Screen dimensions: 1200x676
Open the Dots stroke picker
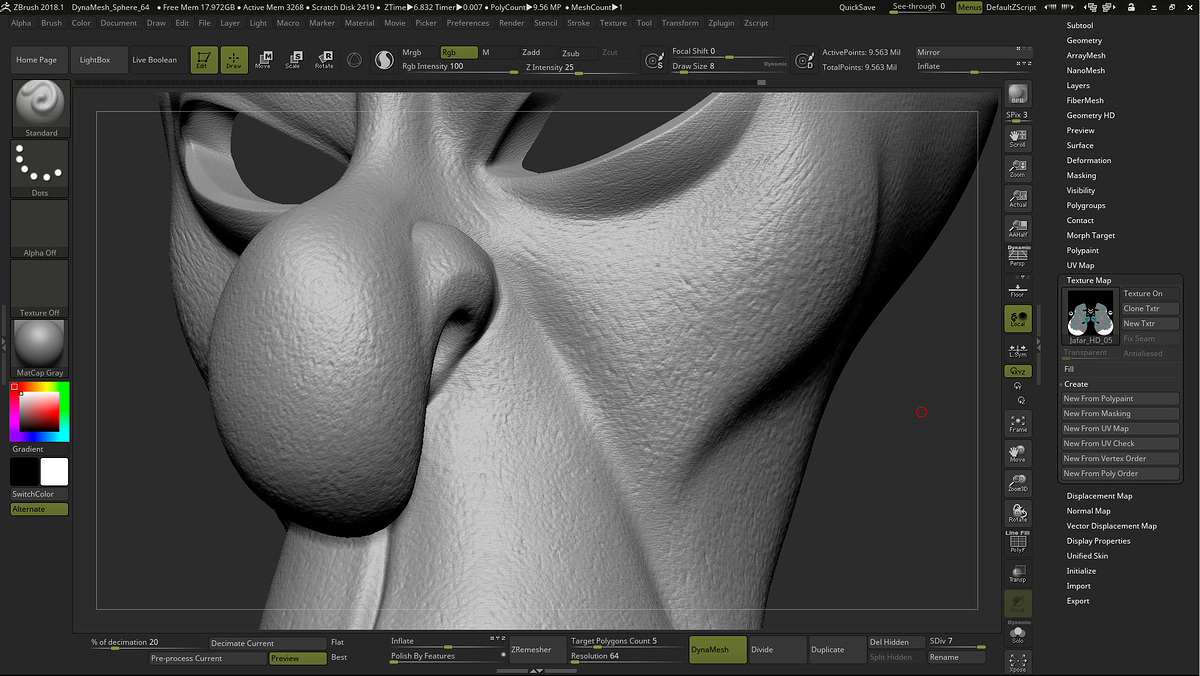point(40,168)
